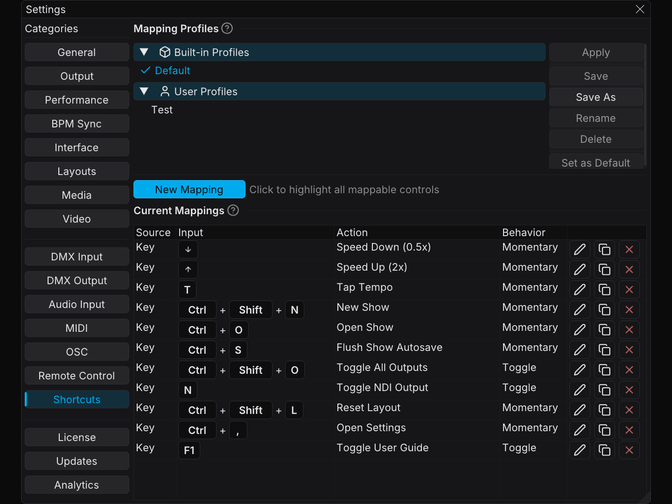Click the Action column header
This screenshot has width=672, height=504.
[352, 232]
